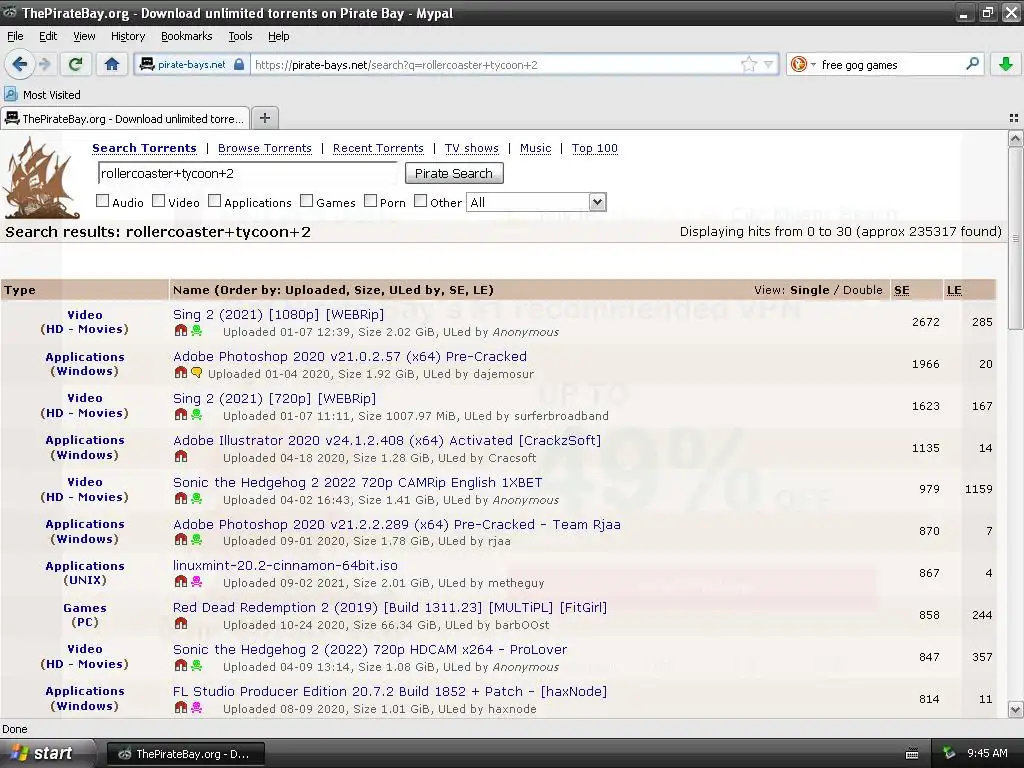Toggle the Other category checkbox

(421, 201)
